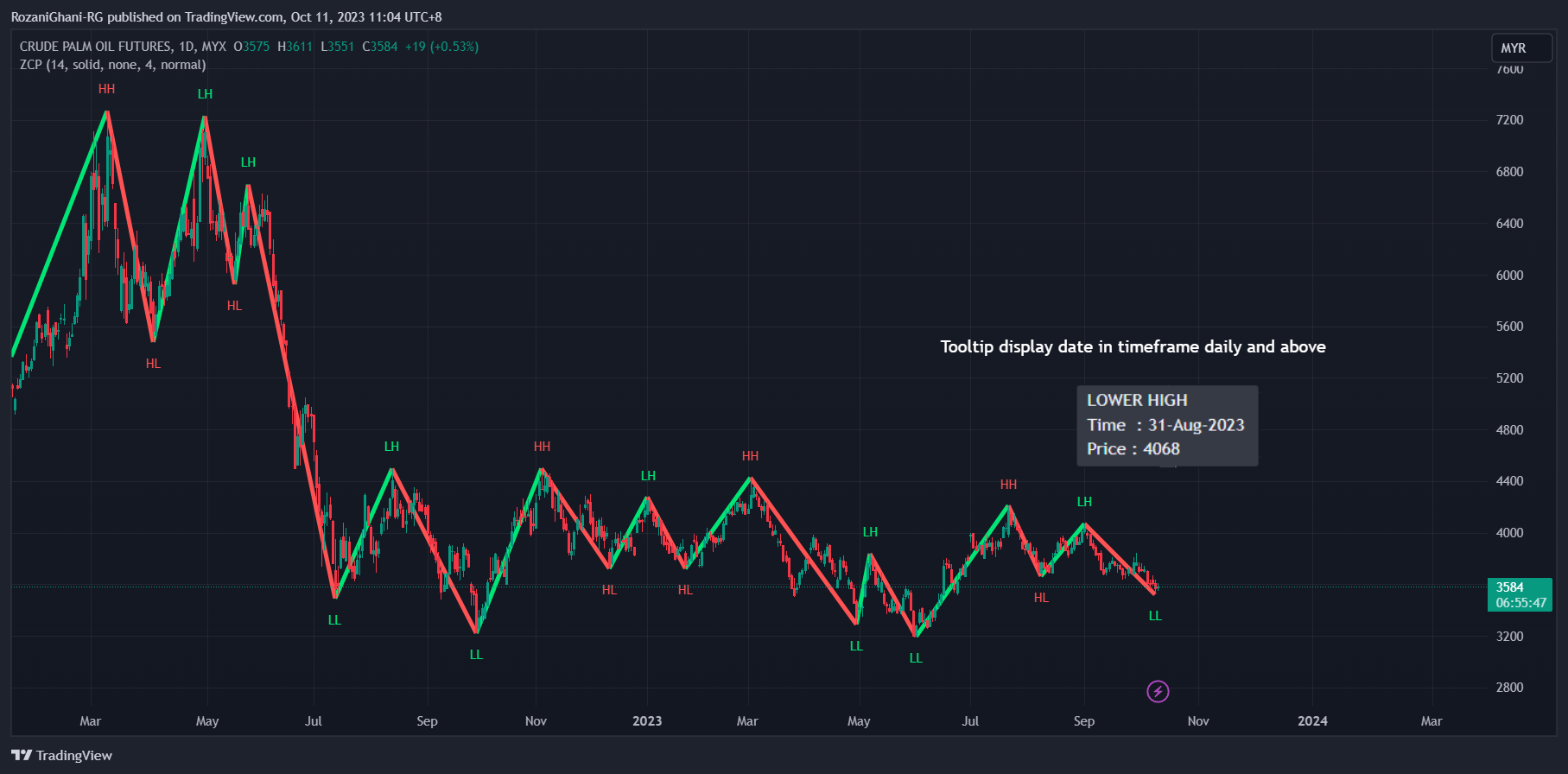
Task: Click the +19 (+0.53%) change value
Action: pyautogui.click(x=441, y=47)
